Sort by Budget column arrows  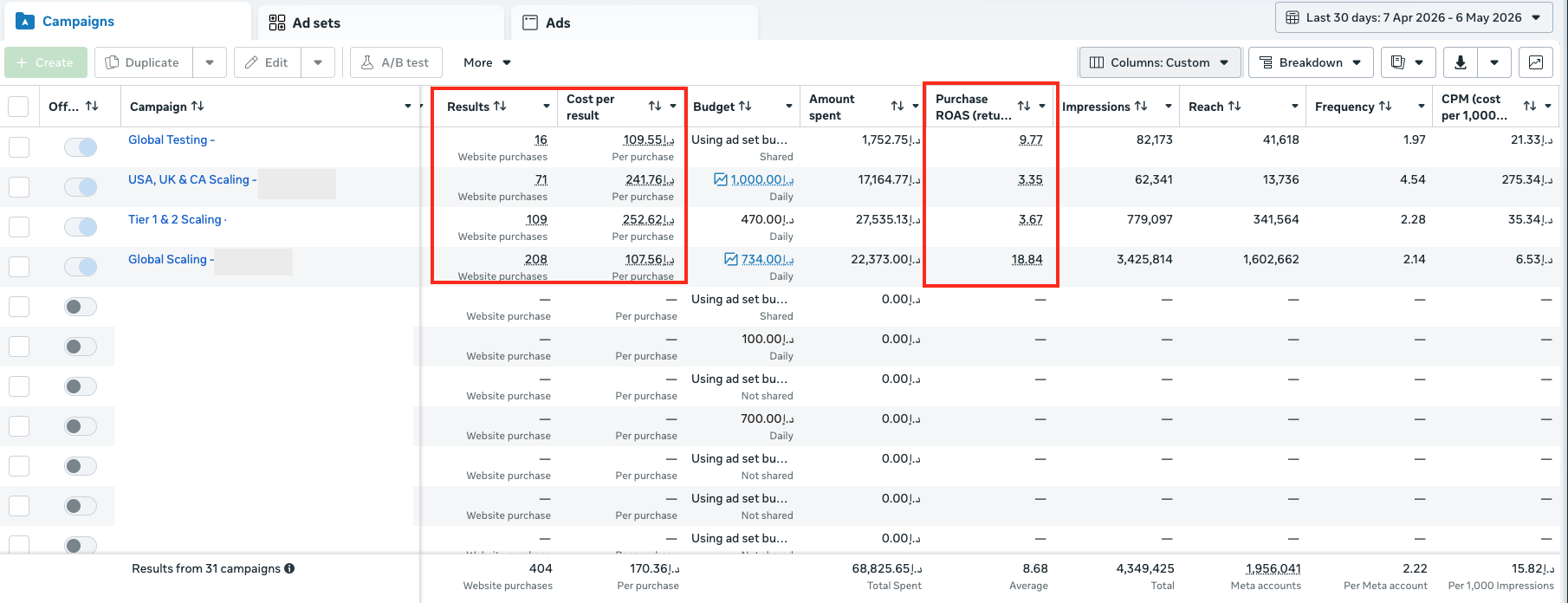[x=745, y=106]
